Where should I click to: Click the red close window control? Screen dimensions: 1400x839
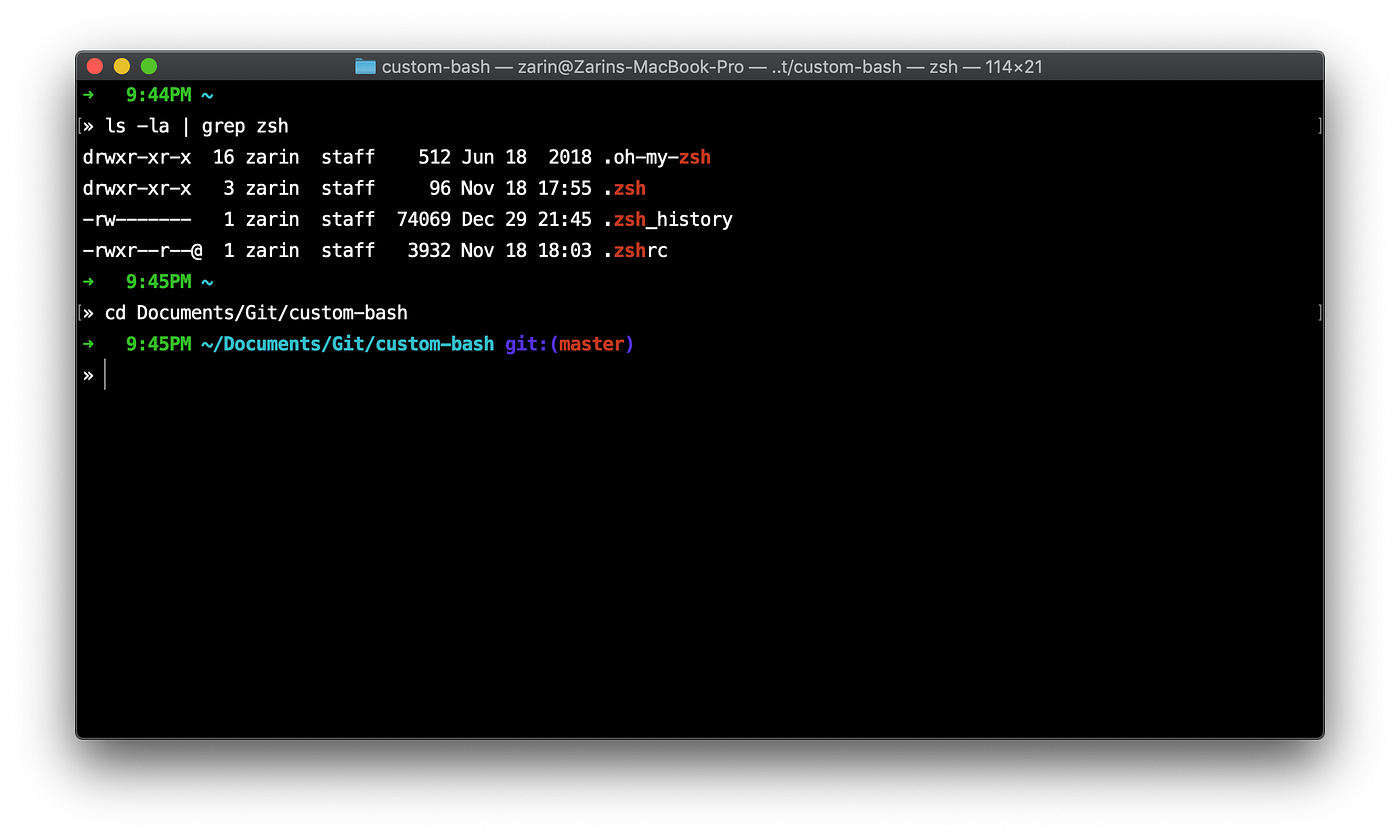93,65
